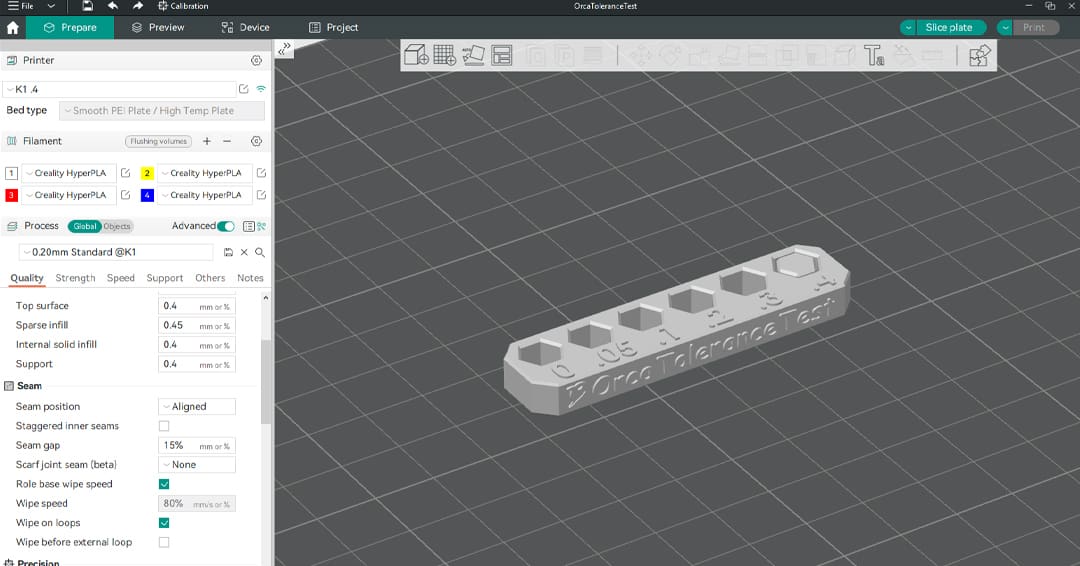Click the compare presets icon beside Advanced
The width and height of the screenshot is (1080, 566).
tap(262, 226)
